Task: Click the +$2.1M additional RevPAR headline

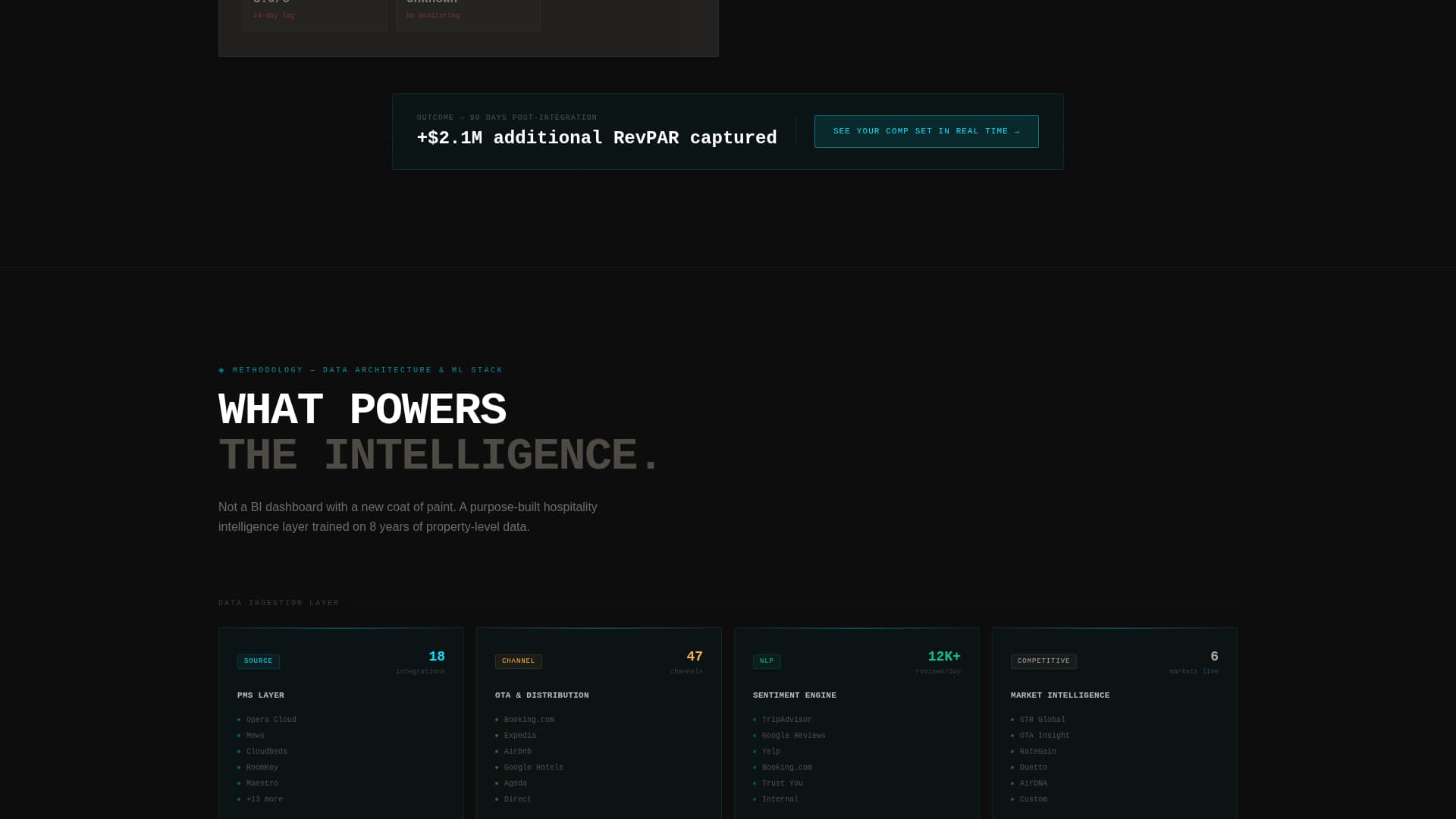Action: click(x=597, y=137)
